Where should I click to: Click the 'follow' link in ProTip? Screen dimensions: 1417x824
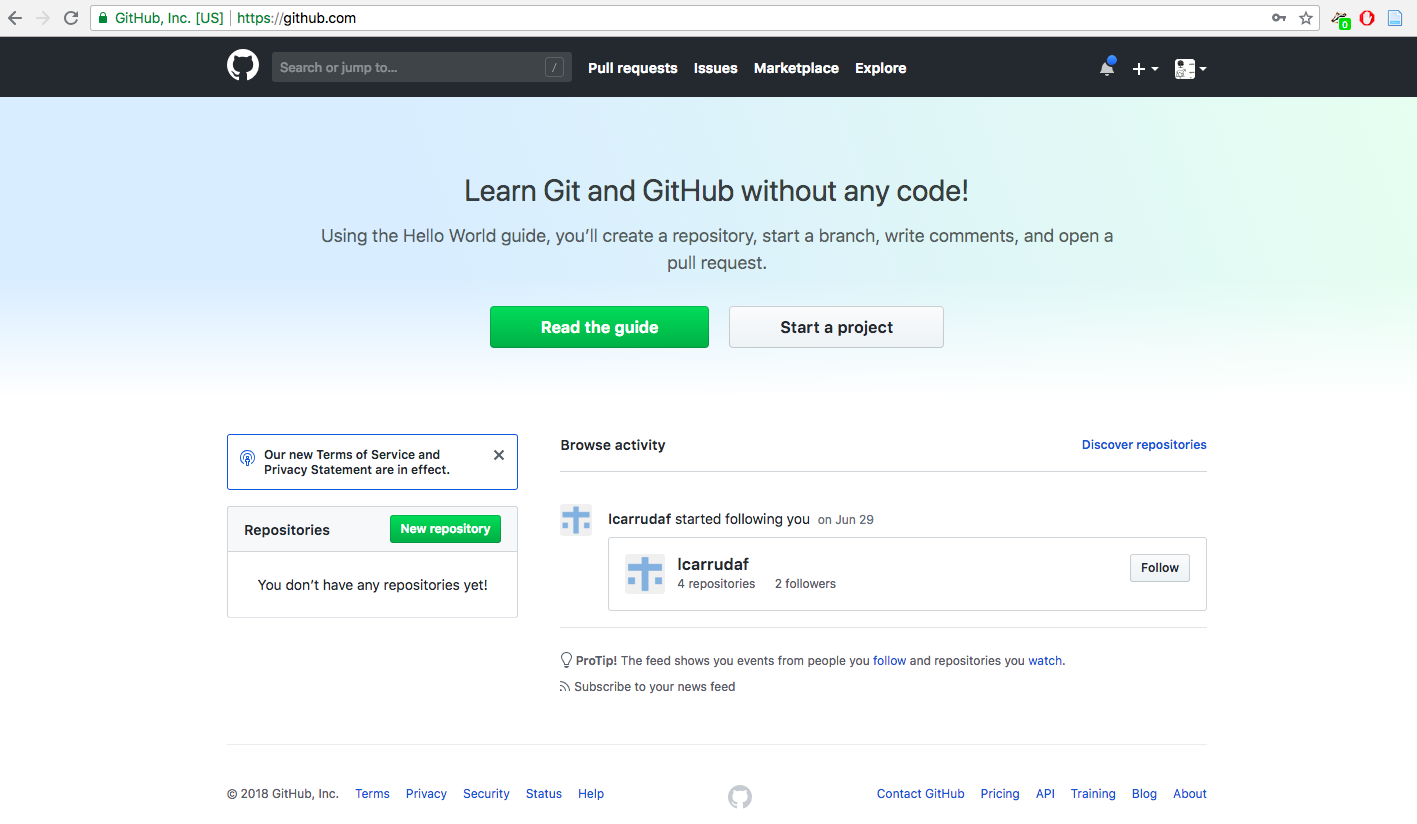[x=889, y=661]
